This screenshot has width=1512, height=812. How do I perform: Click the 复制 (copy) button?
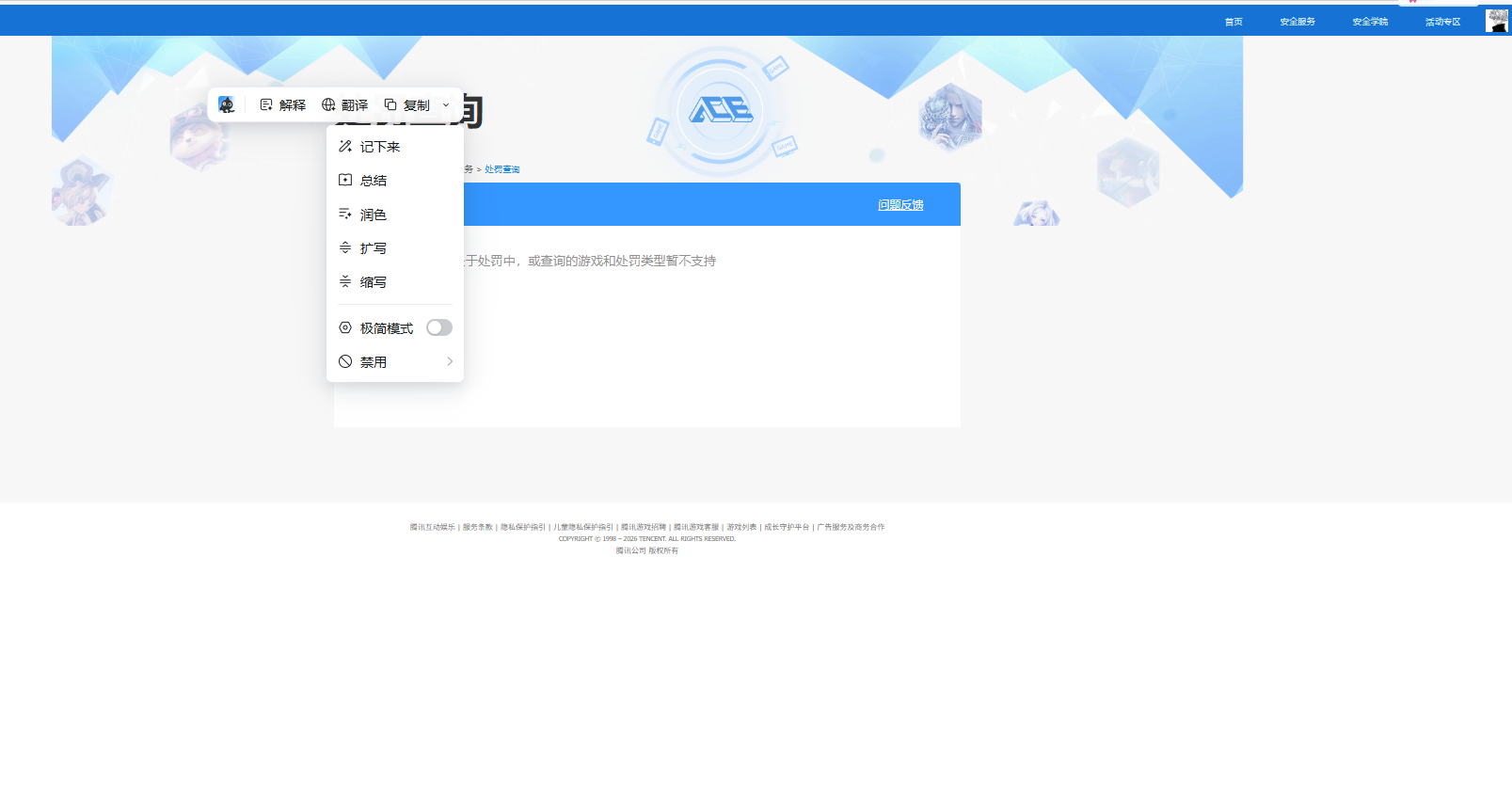pyautogui.click(x=407, y=104)
